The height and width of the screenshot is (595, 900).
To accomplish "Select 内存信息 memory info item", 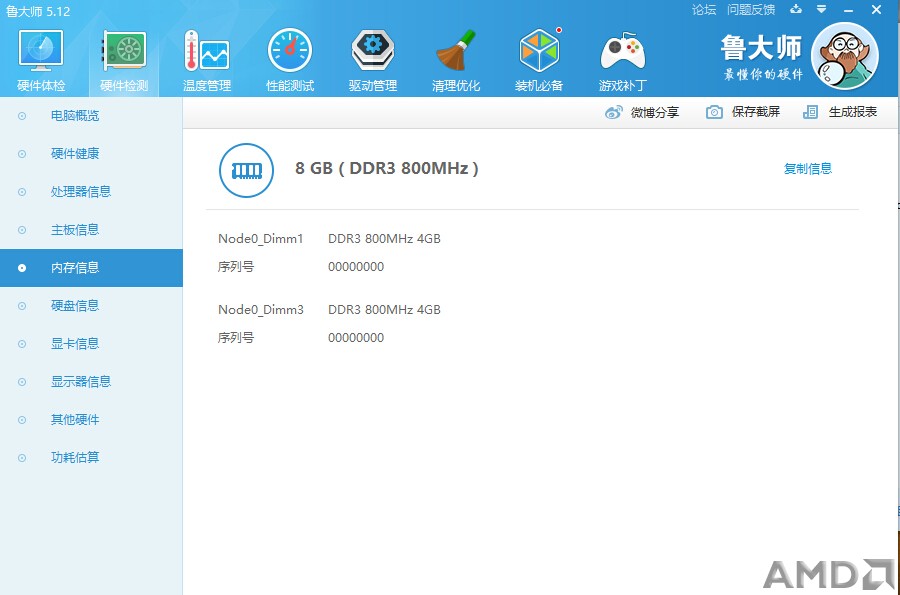I will click(x=91, y=268).
